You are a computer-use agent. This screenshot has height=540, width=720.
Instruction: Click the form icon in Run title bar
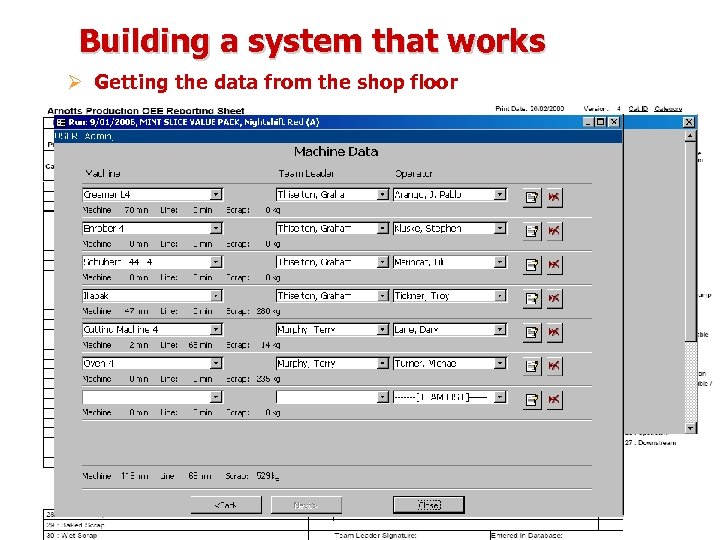click(x=61, y=122)
